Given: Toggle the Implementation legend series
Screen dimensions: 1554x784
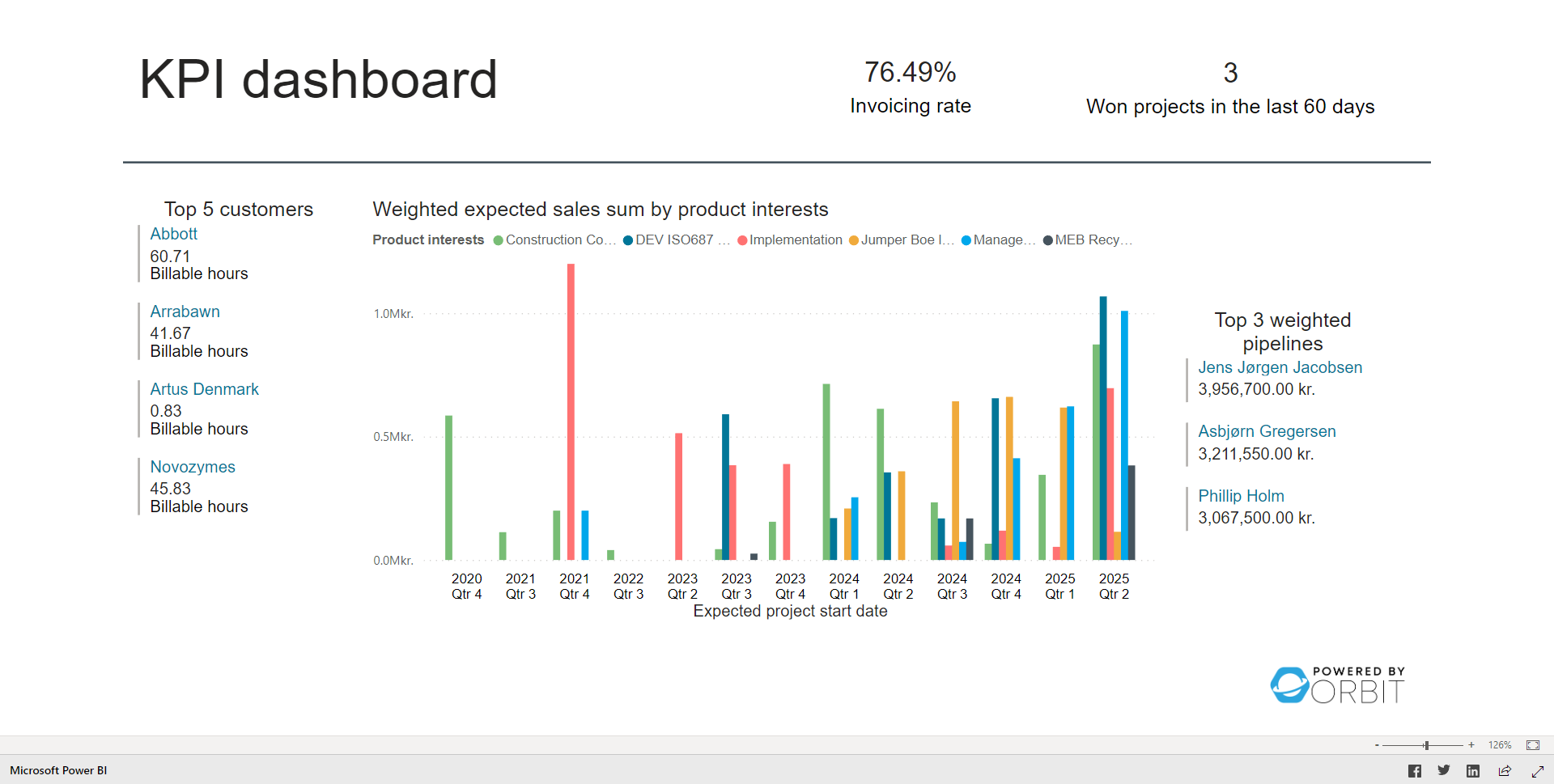Looking at the screenshot, I should (x=789, y=239).
